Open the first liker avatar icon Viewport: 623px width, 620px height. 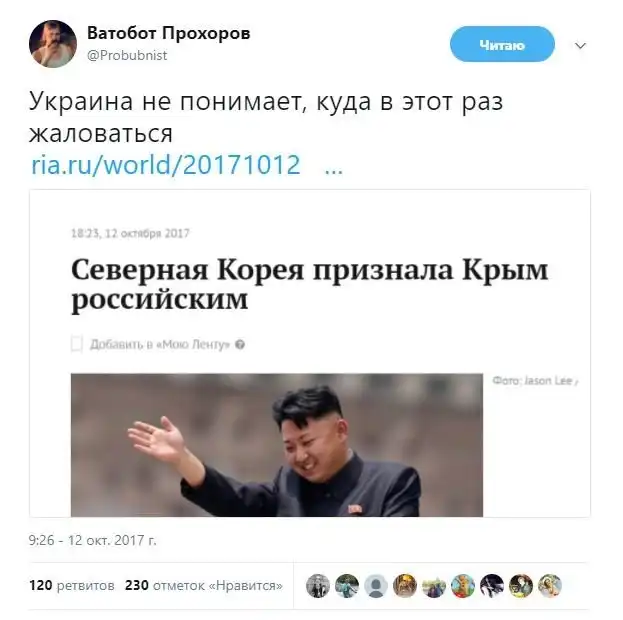(x=318, y=586)
